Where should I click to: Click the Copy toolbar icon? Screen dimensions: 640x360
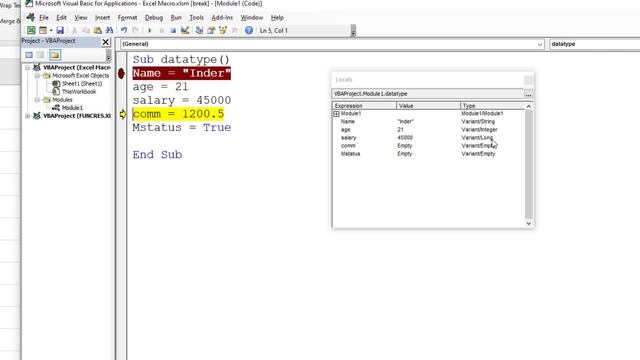point(86,30)
